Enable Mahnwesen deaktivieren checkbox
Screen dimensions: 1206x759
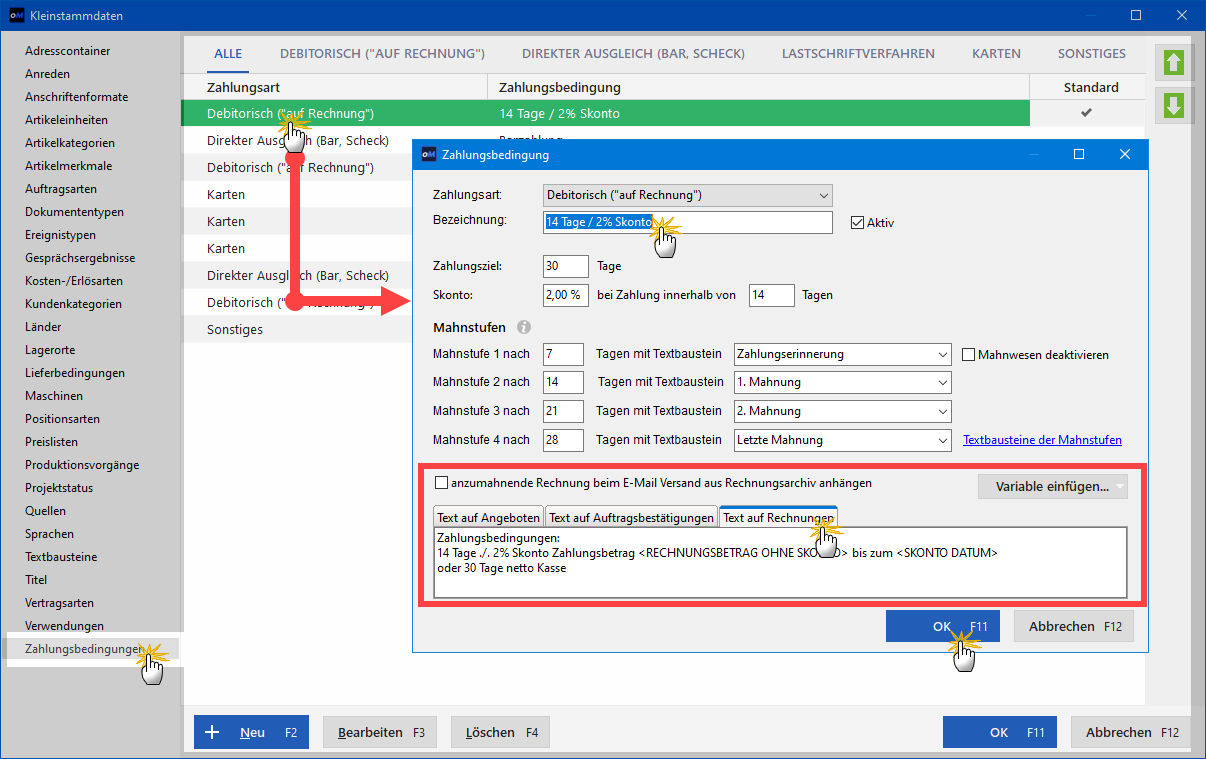tap(968, 354)
